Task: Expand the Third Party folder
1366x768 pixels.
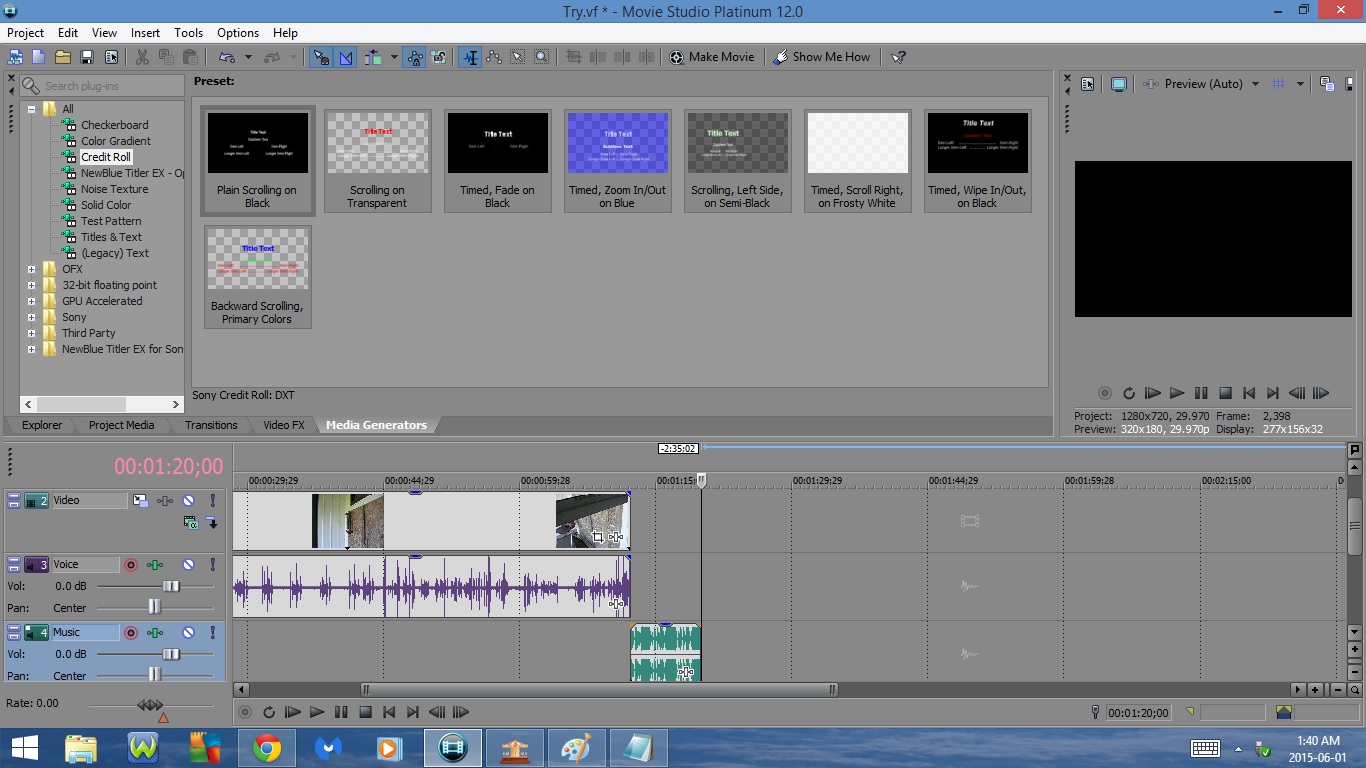Action: coord(32,333)
